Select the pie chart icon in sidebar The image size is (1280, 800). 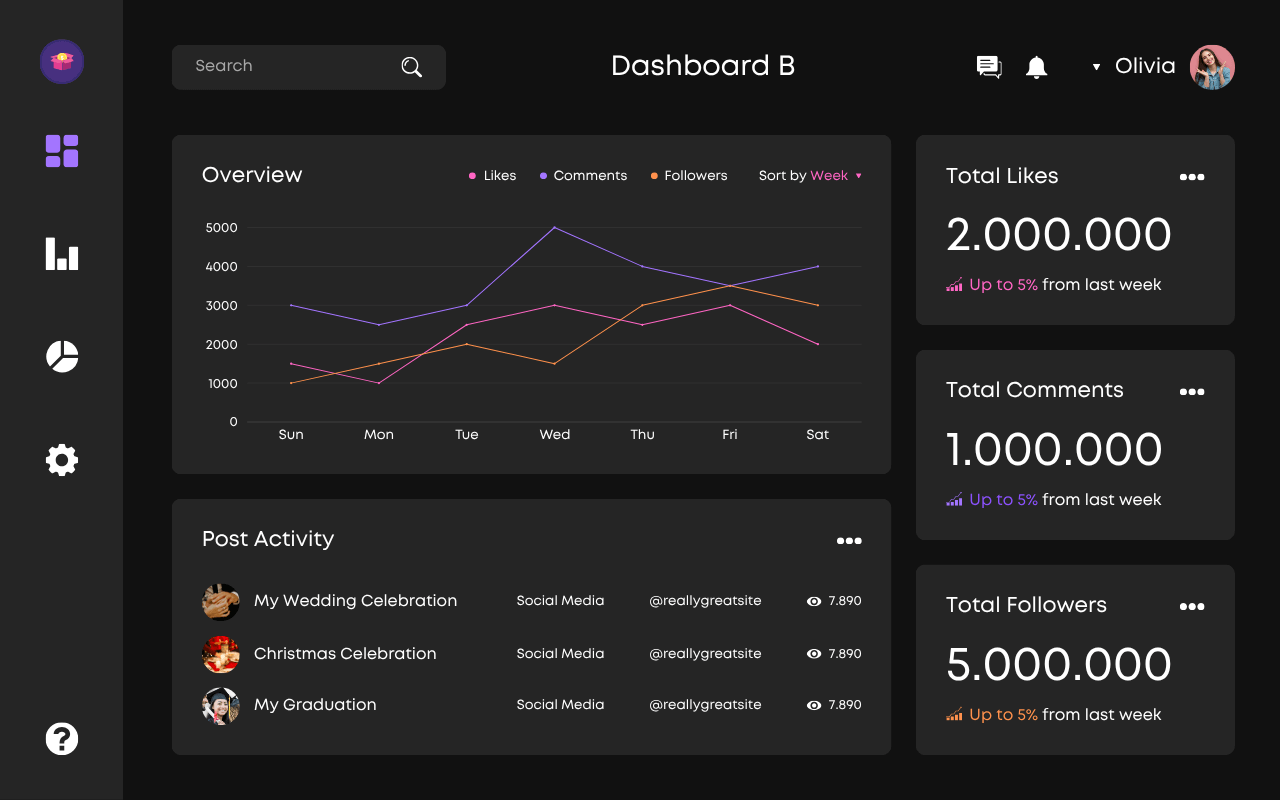click(62, 357)
